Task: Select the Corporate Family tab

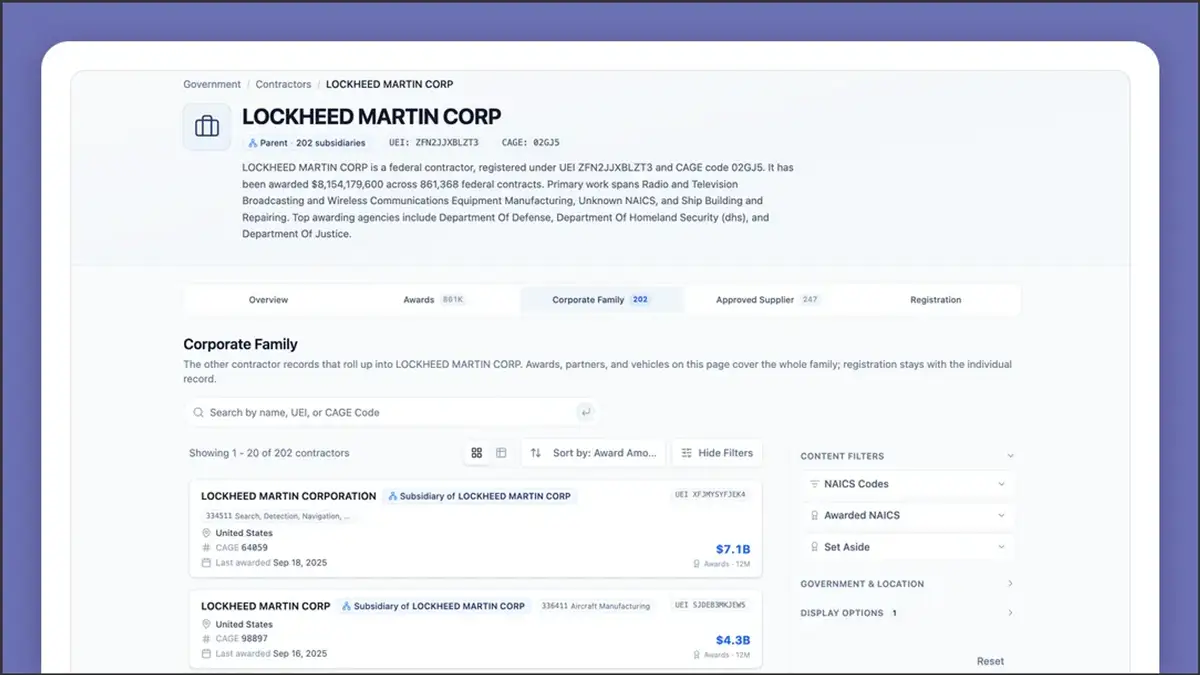Action: point(602,300)
